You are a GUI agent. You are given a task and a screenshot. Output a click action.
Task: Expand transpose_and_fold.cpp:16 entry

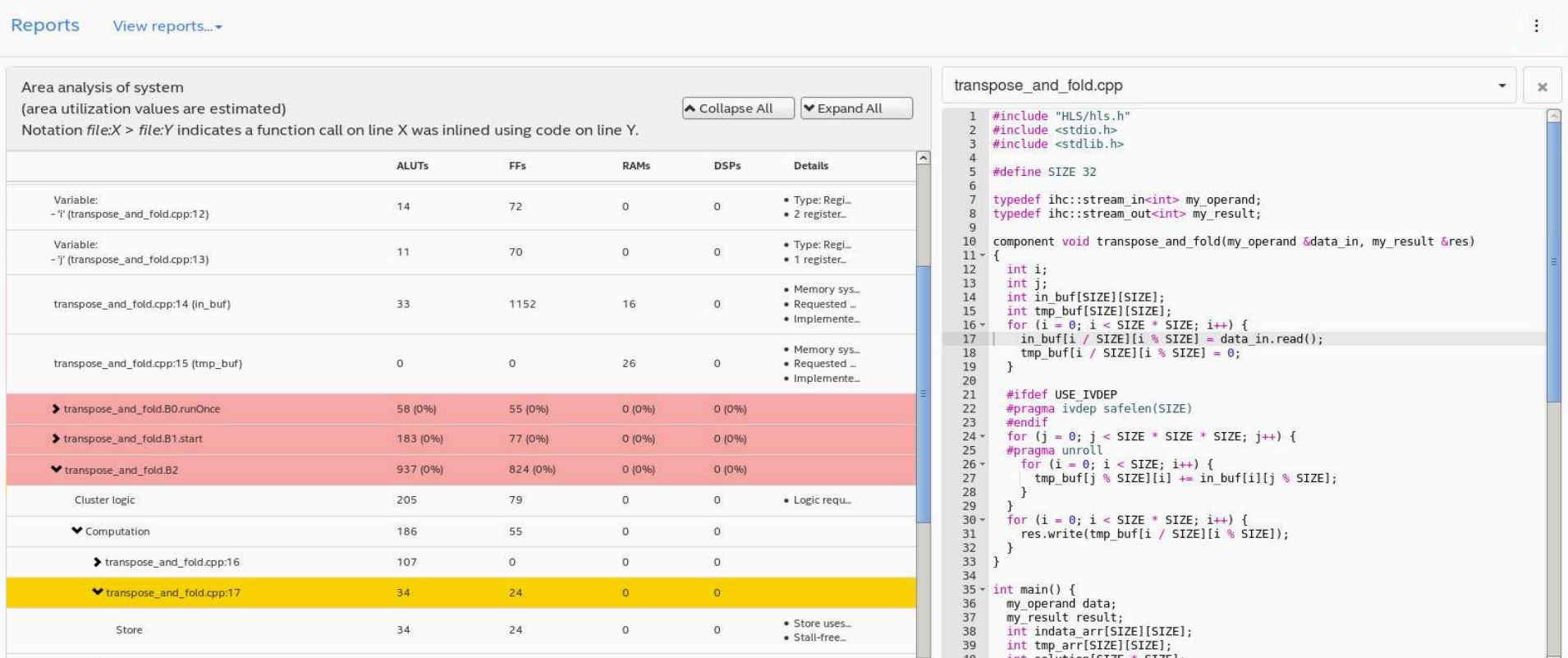point(98,563)
